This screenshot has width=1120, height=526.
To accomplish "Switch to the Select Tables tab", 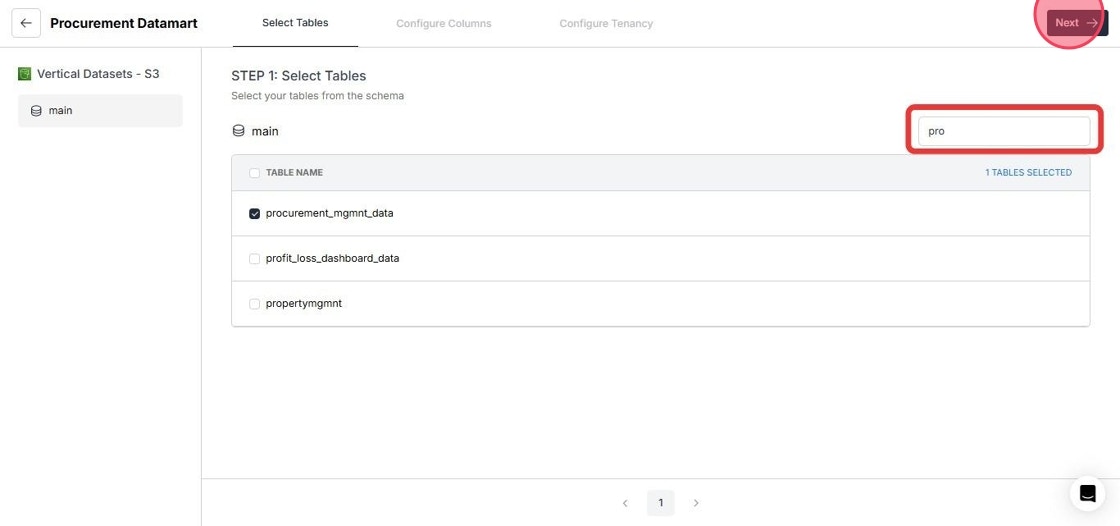I will click(x=295, y=23).
